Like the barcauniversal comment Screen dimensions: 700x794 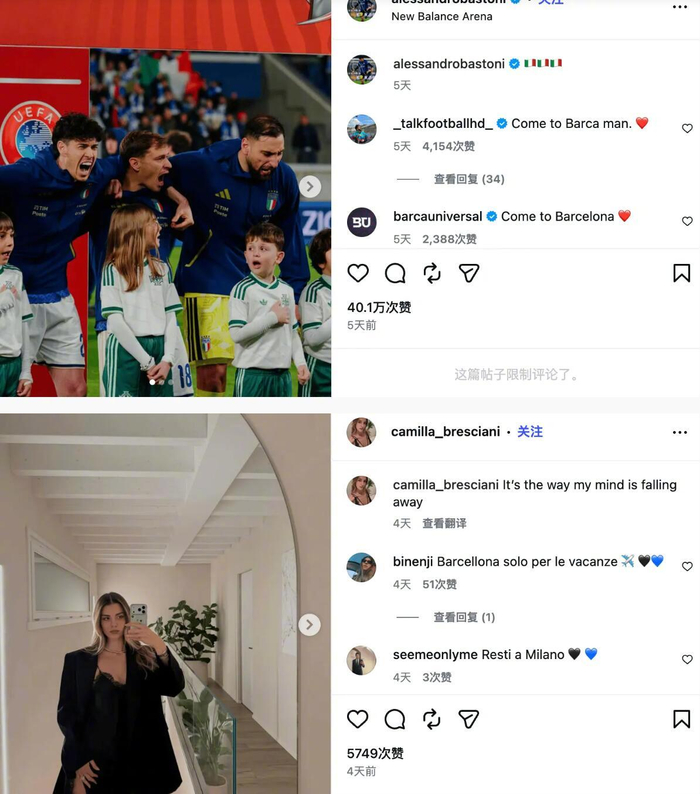point(687,221)
